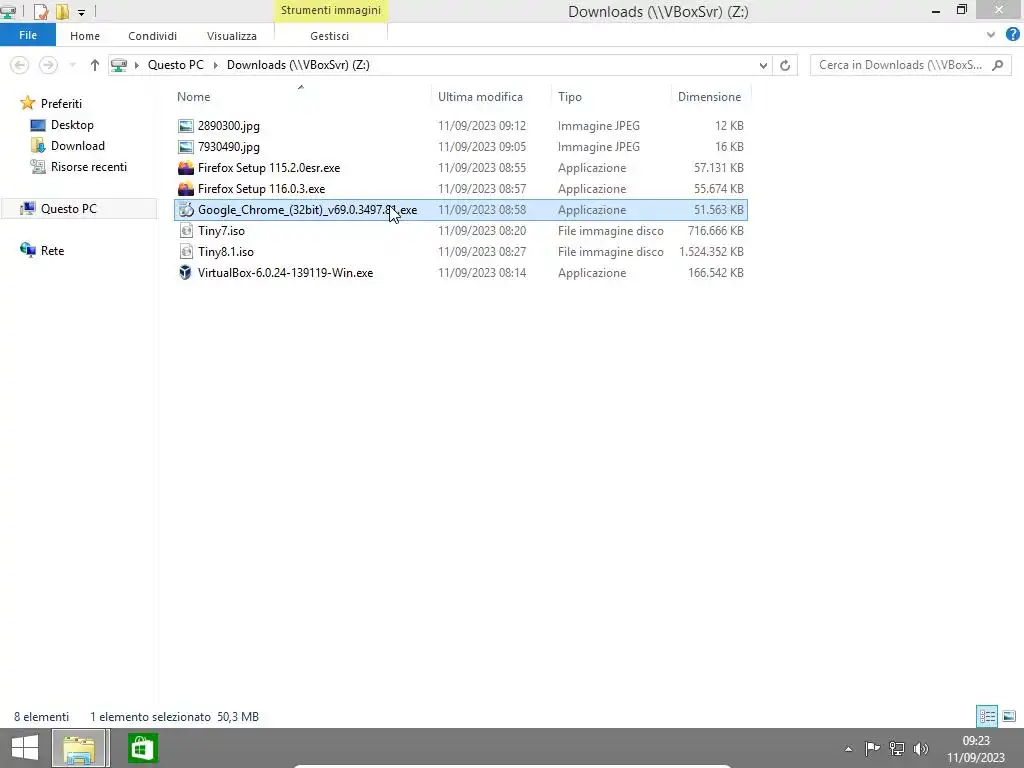Screen dimensions: 1024x768
Task: Click Downloads (\\VBoxSvr) (Z:) breadcrumb
Action: (298, 65)
